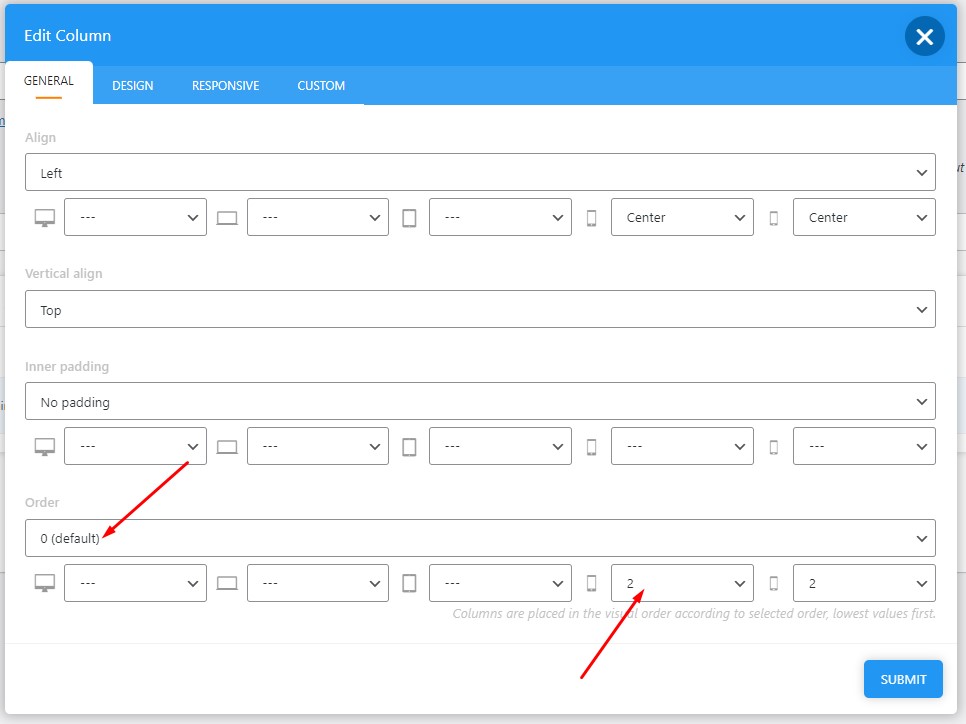
Task: Click the 'Edit Column' dialog title
Action: pyautogui.click(x=68, y=36)
